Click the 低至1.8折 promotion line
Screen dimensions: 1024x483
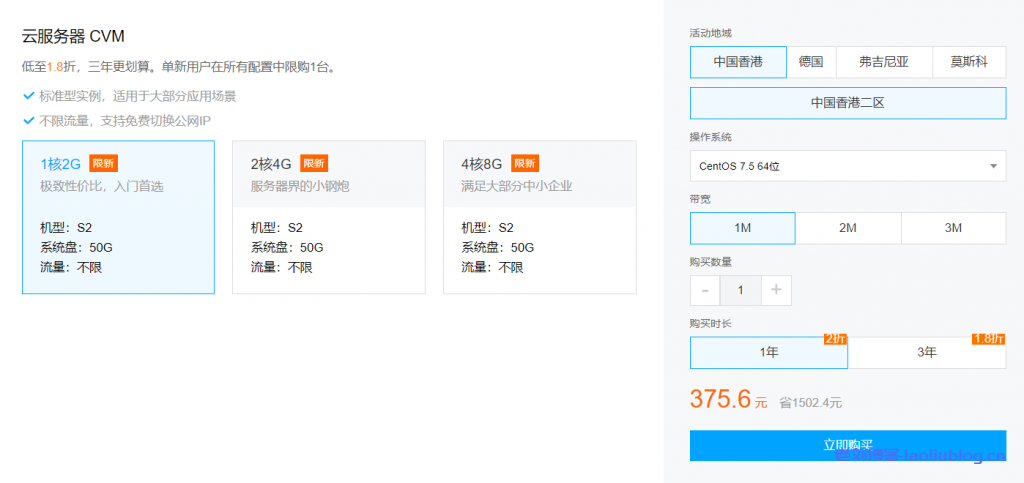pyautogui.click(x=180, y=67)
